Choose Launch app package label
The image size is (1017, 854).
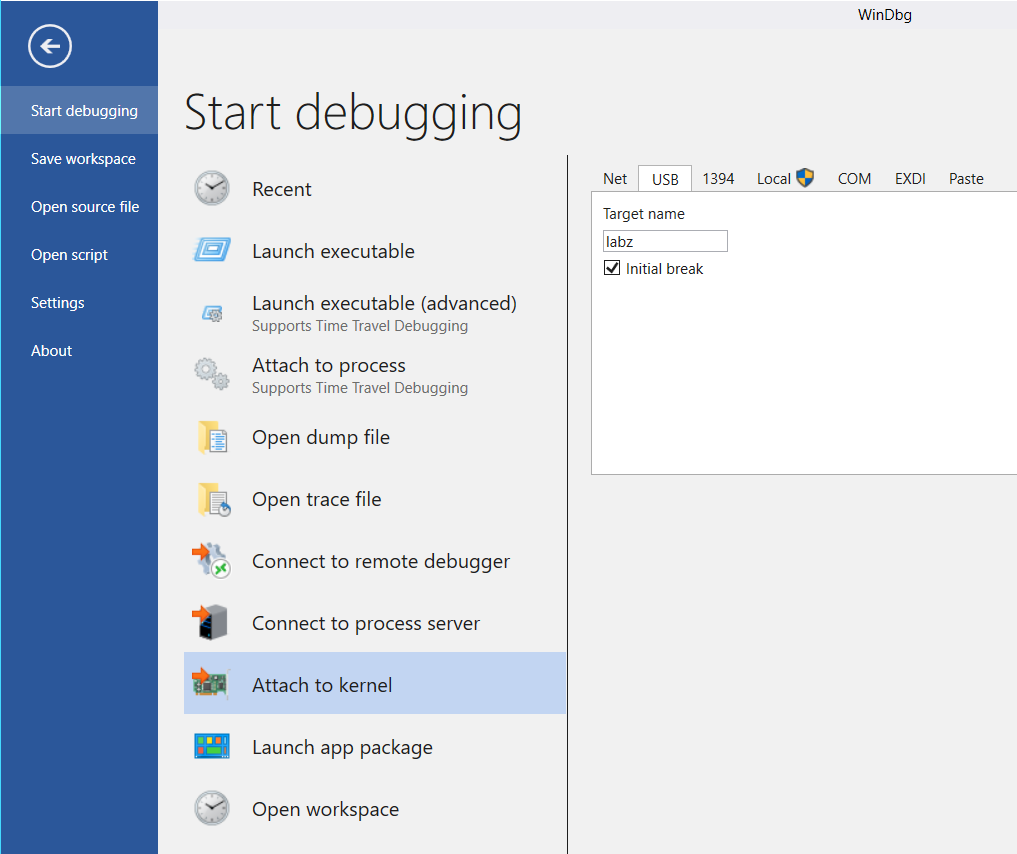pos(342,748)
